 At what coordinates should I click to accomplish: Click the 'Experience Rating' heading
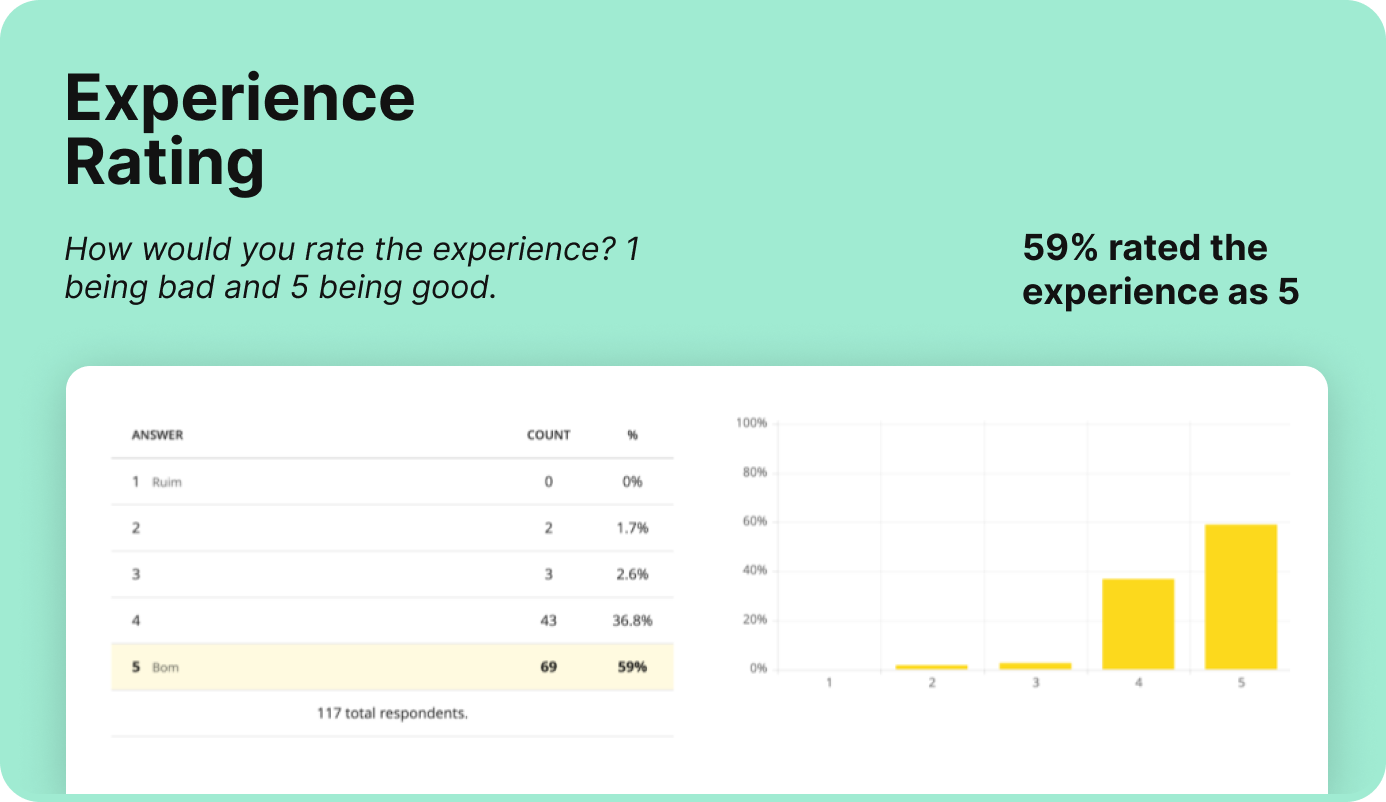pyautogui.click(x=240, y=130)
